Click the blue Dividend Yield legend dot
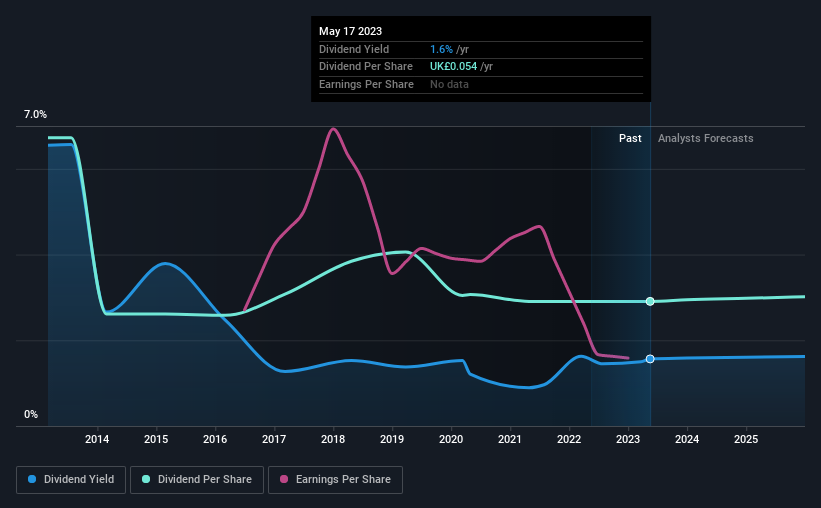The height and width of the screenshot is (508, 821). (x=32, y=479)
